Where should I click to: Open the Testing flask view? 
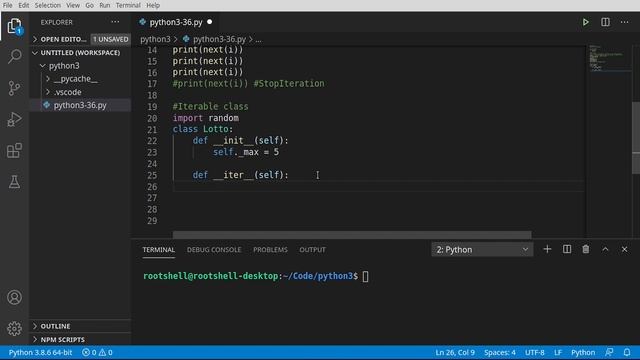(x=14, y=182)
